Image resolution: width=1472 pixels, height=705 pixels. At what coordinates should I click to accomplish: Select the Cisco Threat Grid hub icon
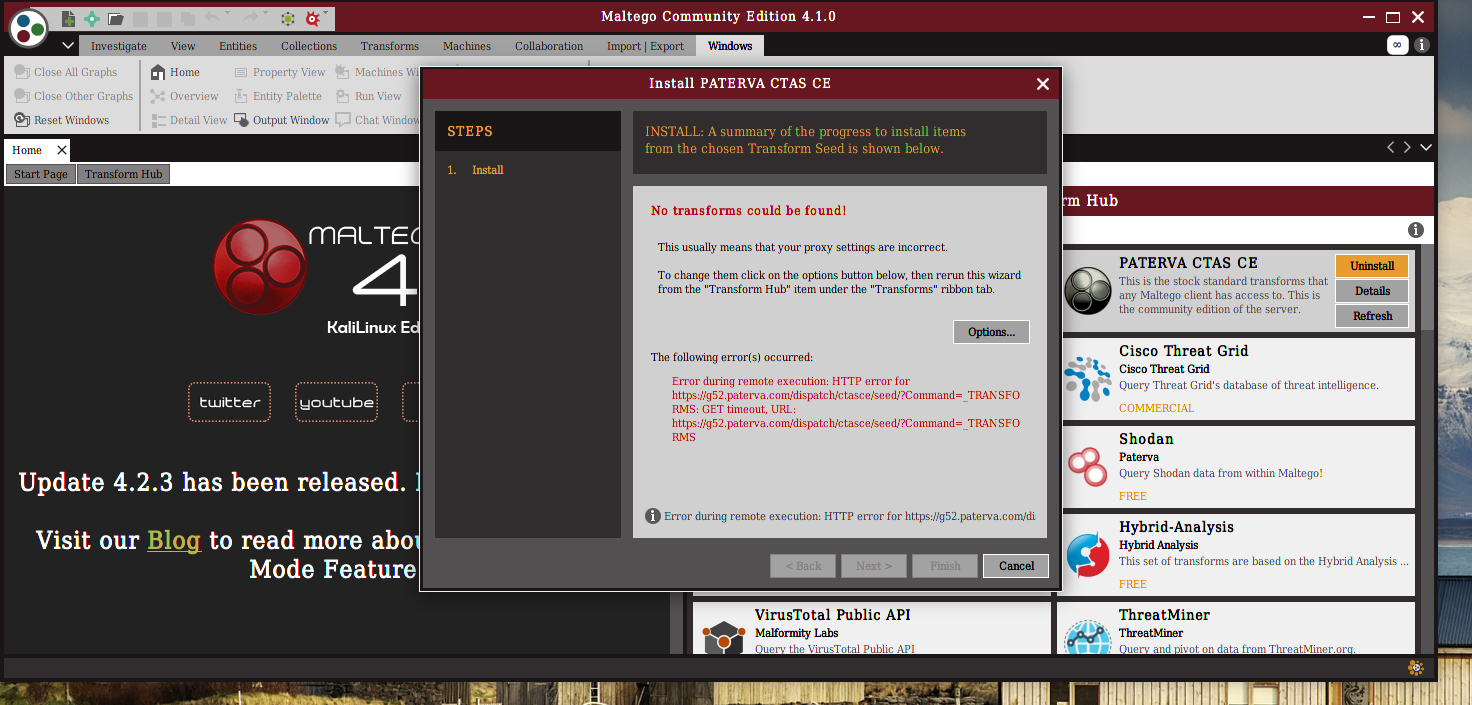[1088, 379]
